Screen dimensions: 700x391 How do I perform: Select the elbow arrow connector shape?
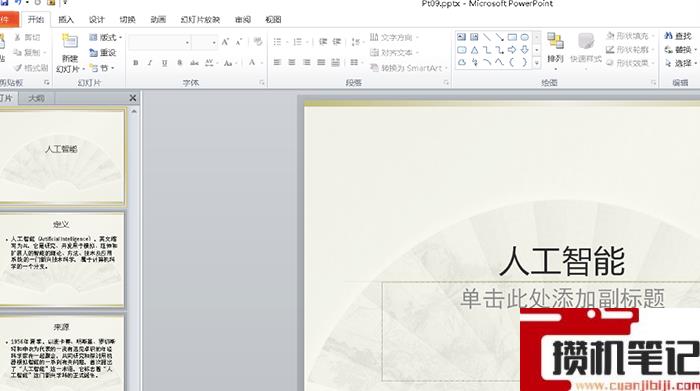(x=500, y=50)
